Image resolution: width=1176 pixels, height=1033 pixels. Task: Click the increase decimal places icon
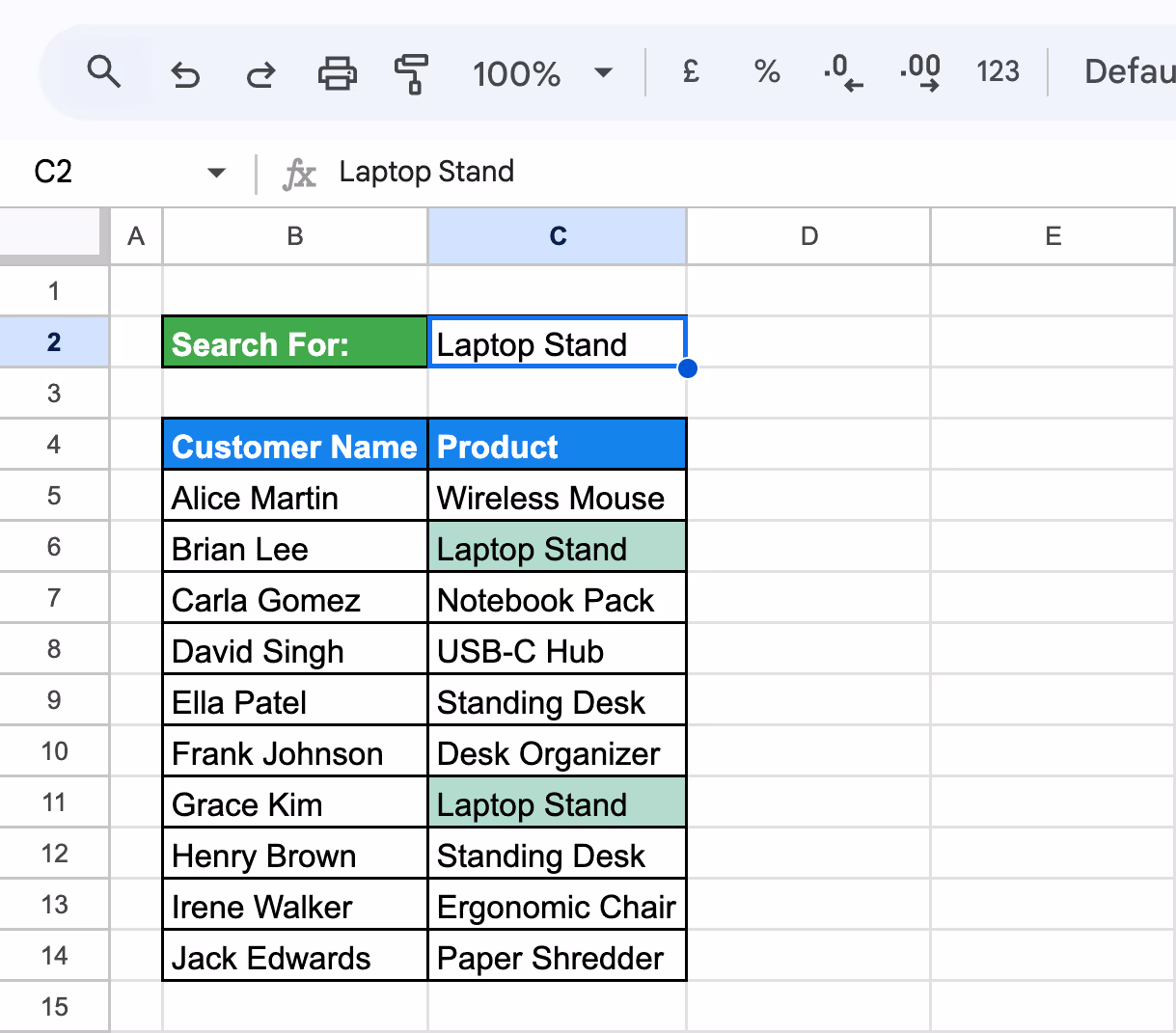[x=919, y=71]
